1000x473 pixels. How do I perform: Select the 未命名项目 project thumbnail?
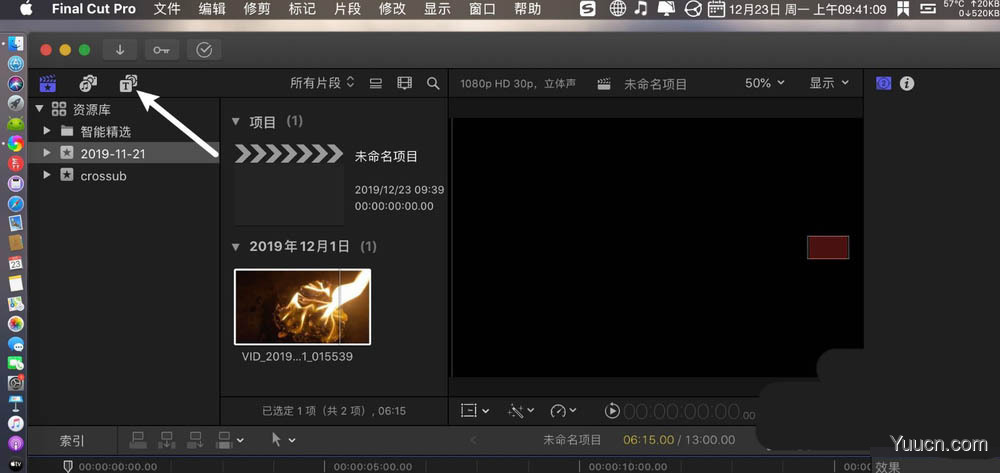(290, 184)
